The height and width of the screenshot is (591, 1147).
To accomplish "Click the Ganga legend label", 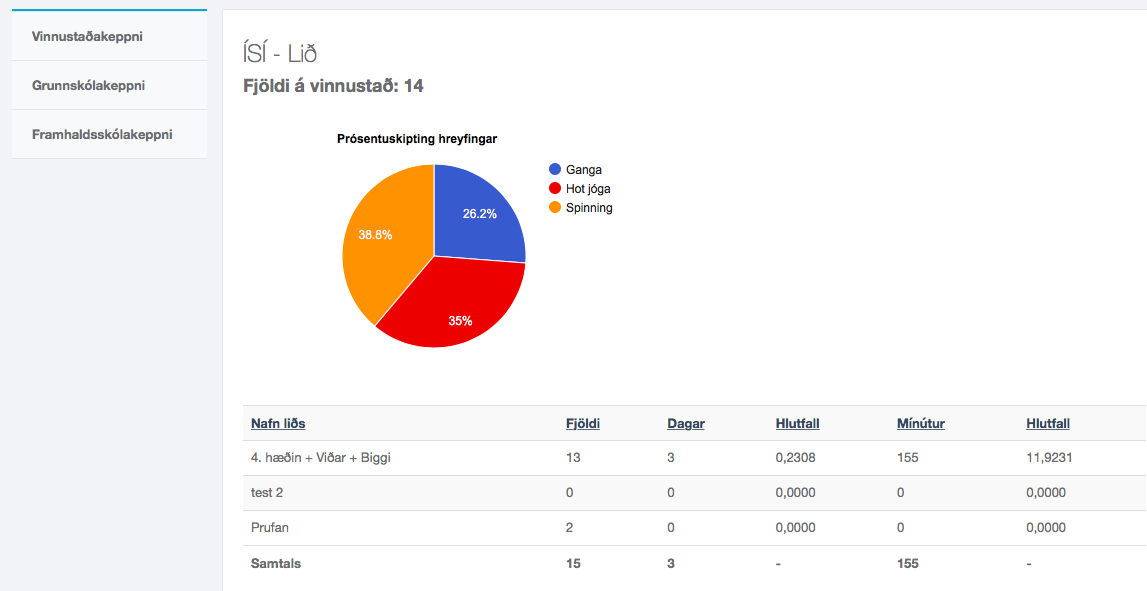I will pos(584,170).
